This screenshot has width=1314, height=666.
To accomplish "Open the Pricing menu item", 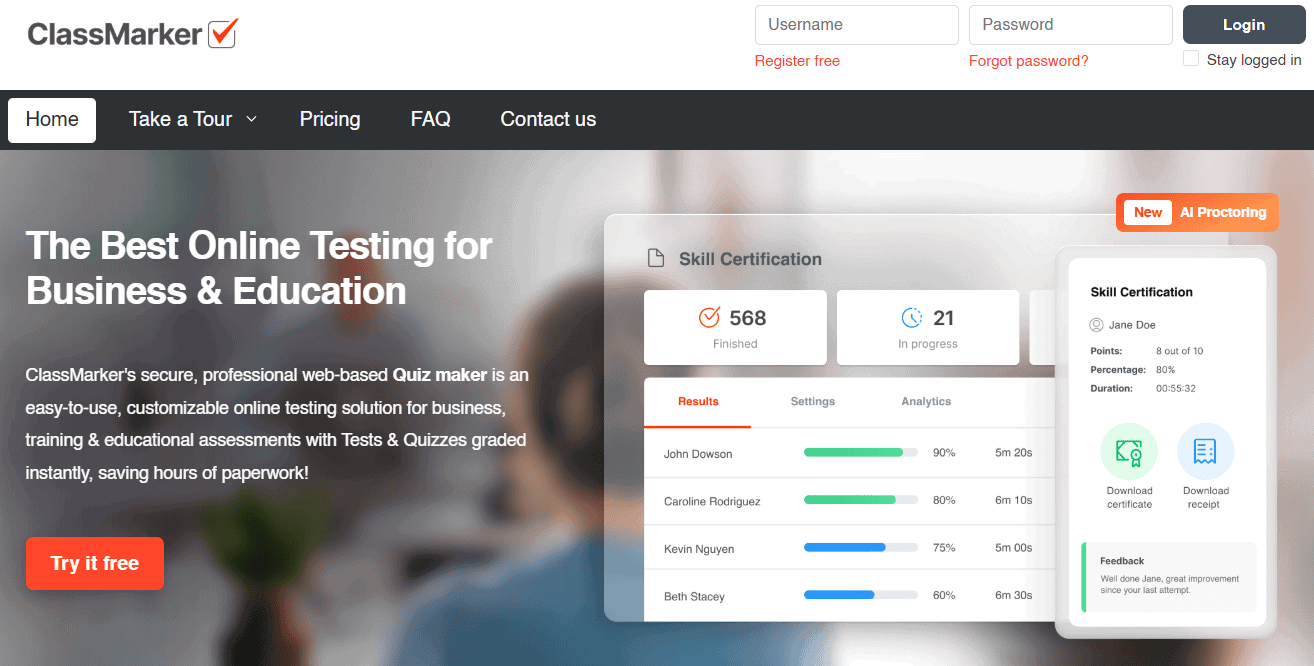I will [330, 119].
